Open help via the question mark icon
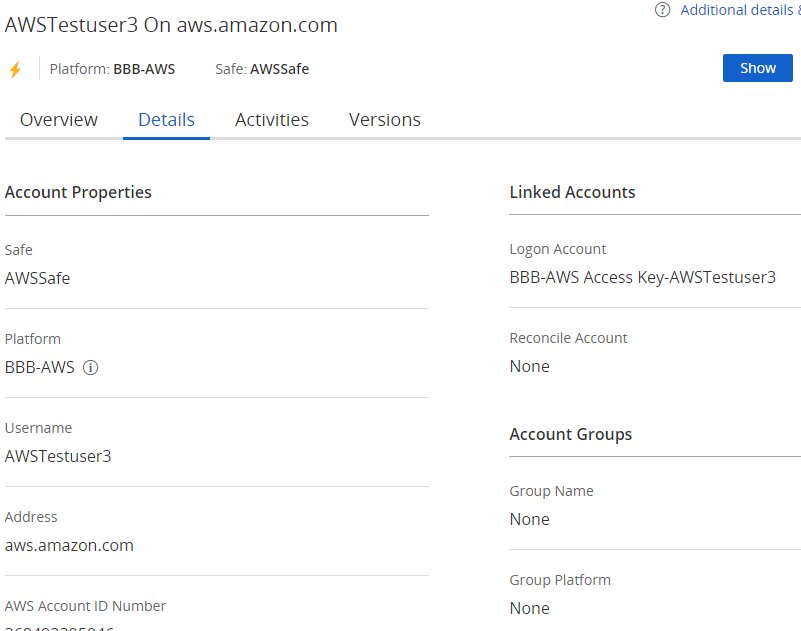 pos(662,10)
